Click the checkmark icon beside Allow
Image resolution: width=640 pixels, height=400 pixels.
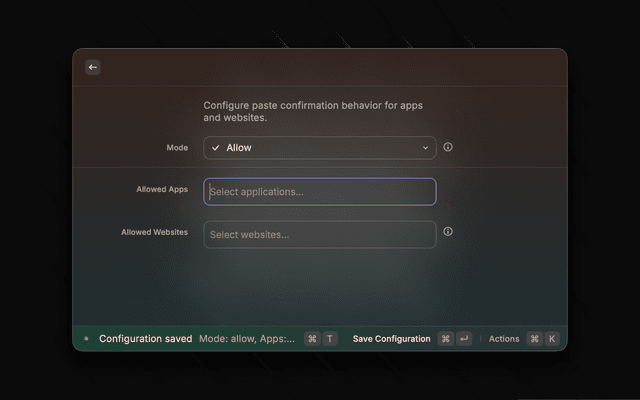pos(215,148)
